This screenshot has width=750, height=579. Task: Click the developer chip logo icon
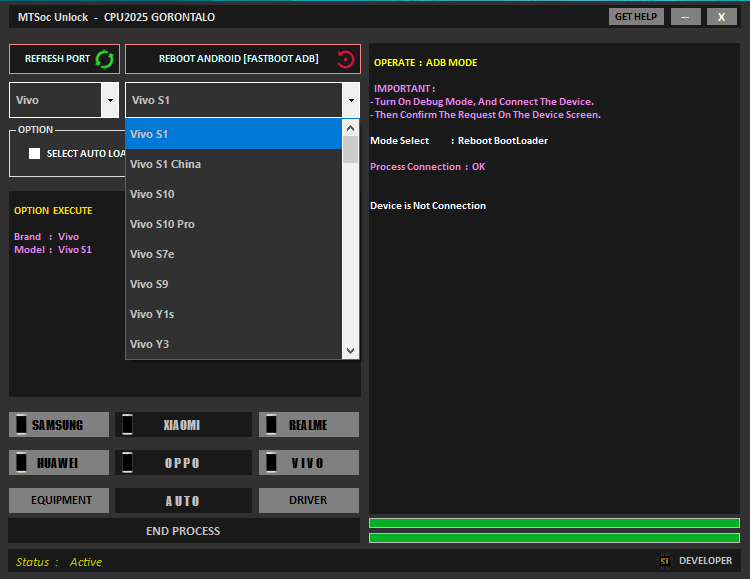665,561
